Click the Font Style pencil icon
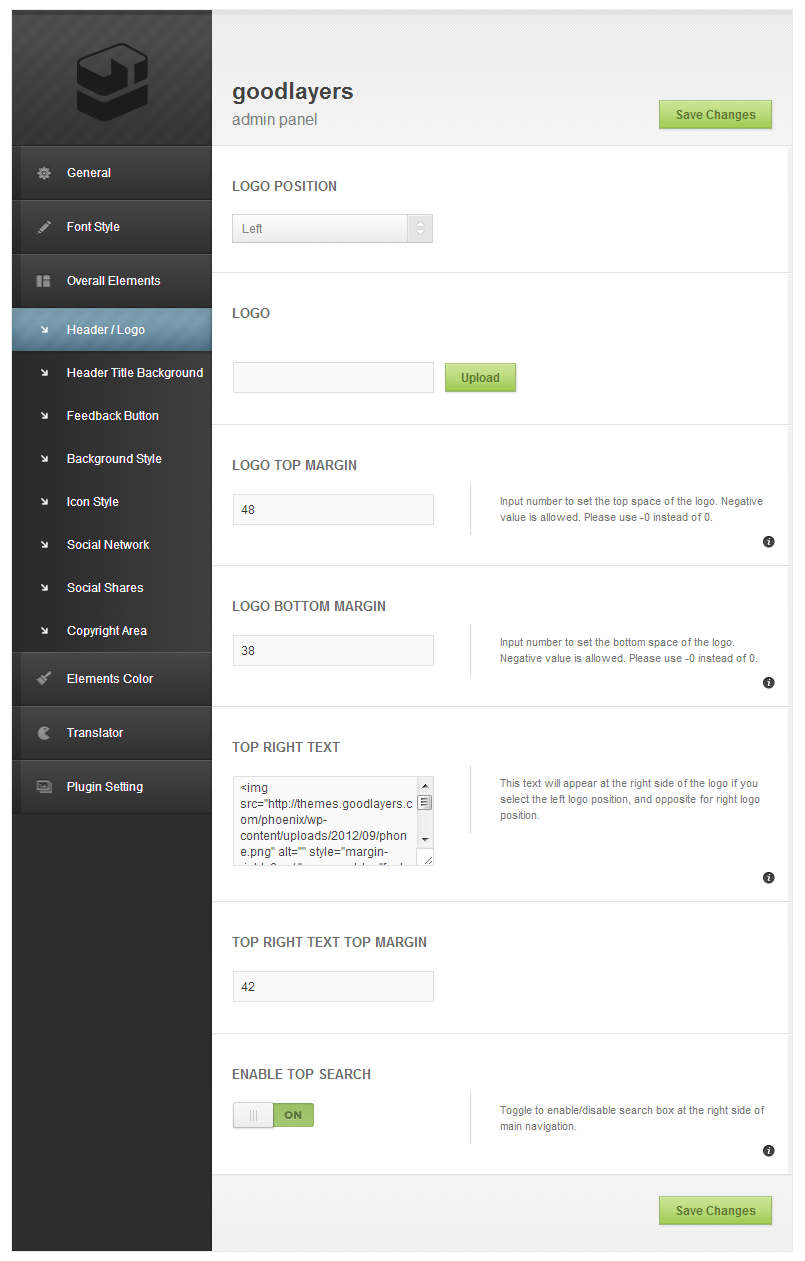The image size is (805, 1261). coord(44,227)
